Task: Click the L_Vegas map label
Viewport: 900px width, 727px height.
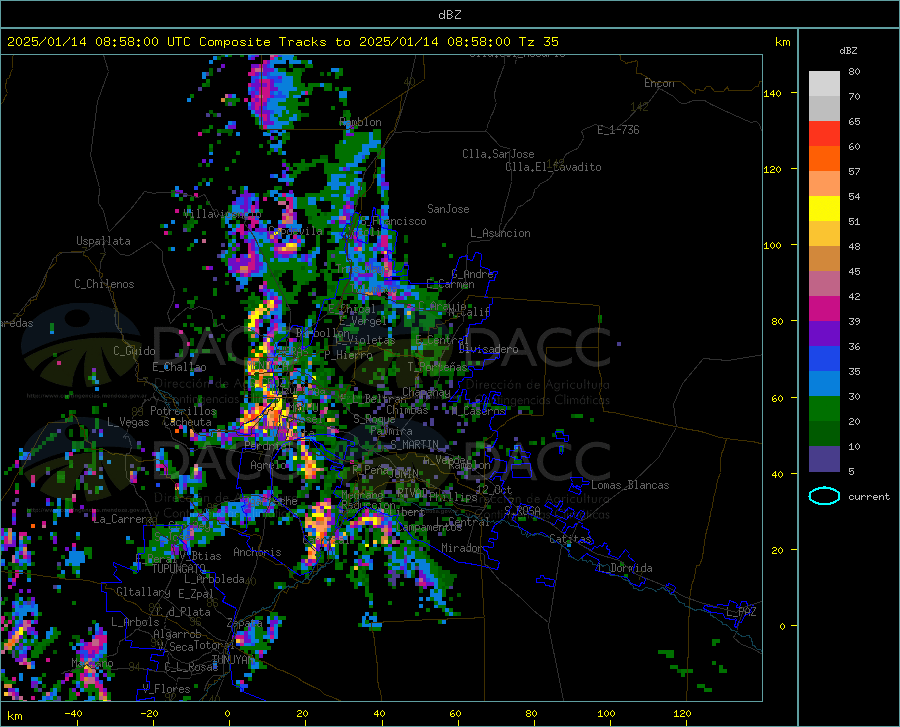Action: 128,422
